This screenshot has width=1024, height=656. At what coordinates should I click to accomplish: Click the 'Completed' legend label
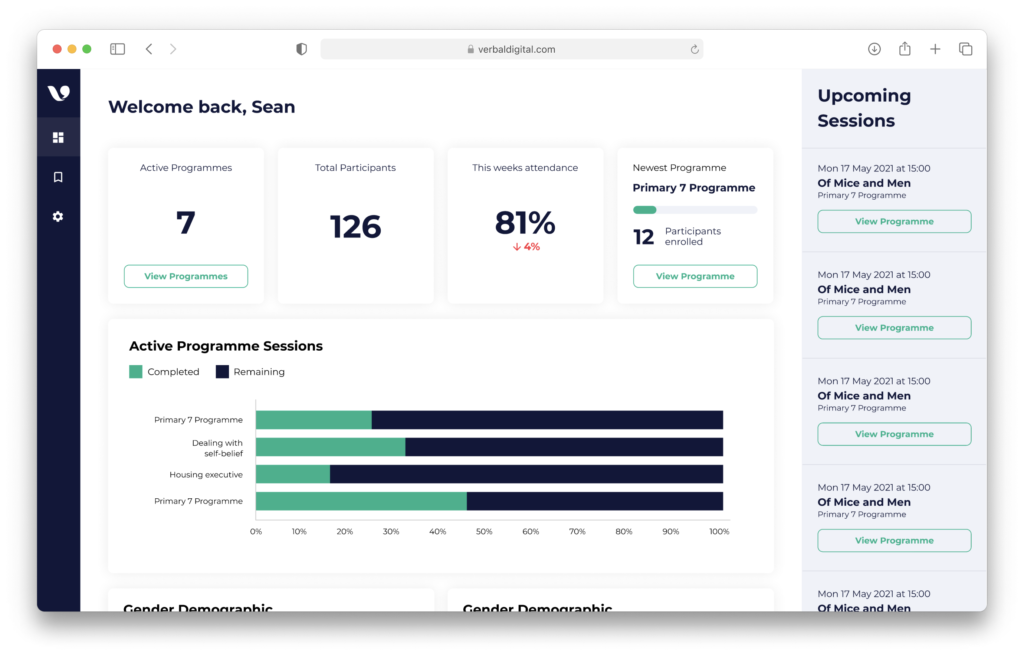(173, 372)
